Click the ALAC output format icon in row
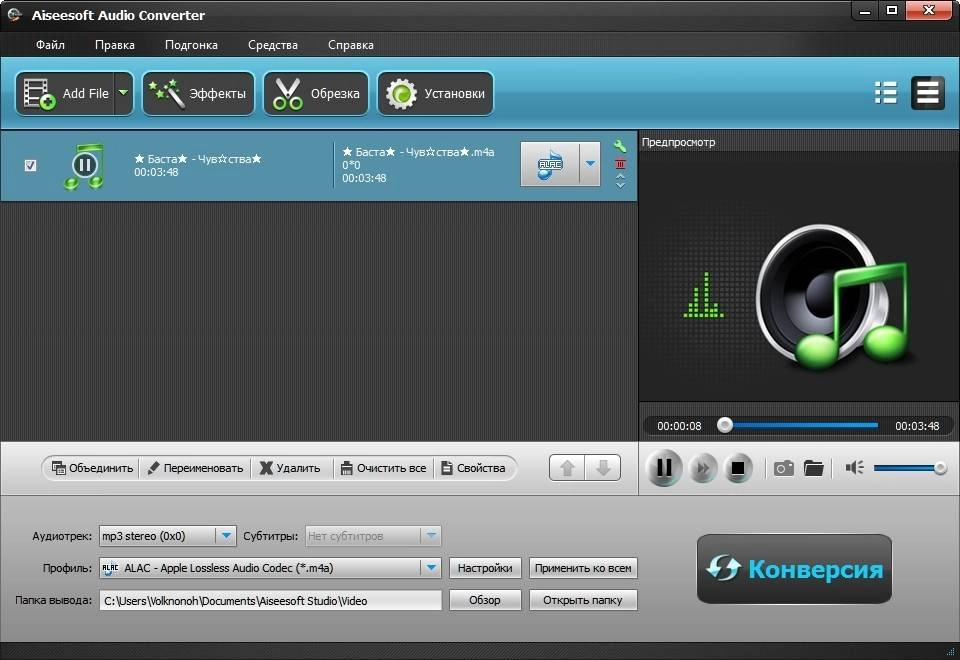960x660 pixels. 550,164
